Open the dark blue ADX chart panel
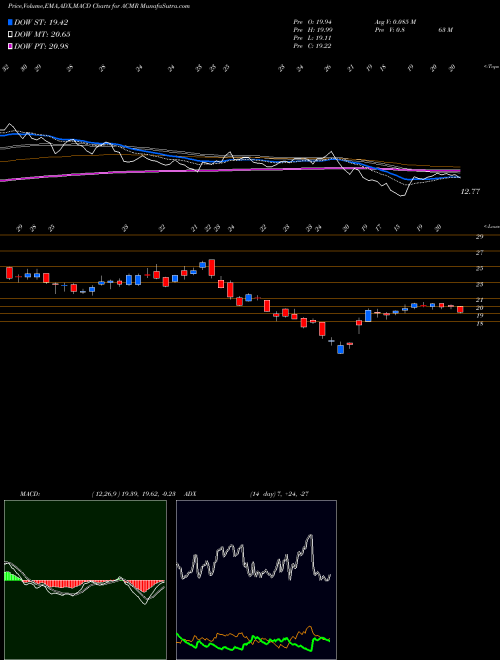 (x=256, y=580)
